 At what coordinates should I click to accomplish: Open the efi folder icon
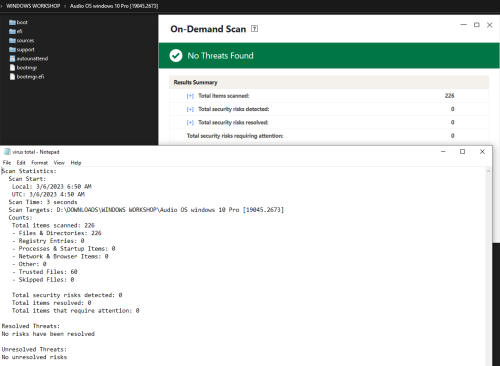[x=12, y=31]
